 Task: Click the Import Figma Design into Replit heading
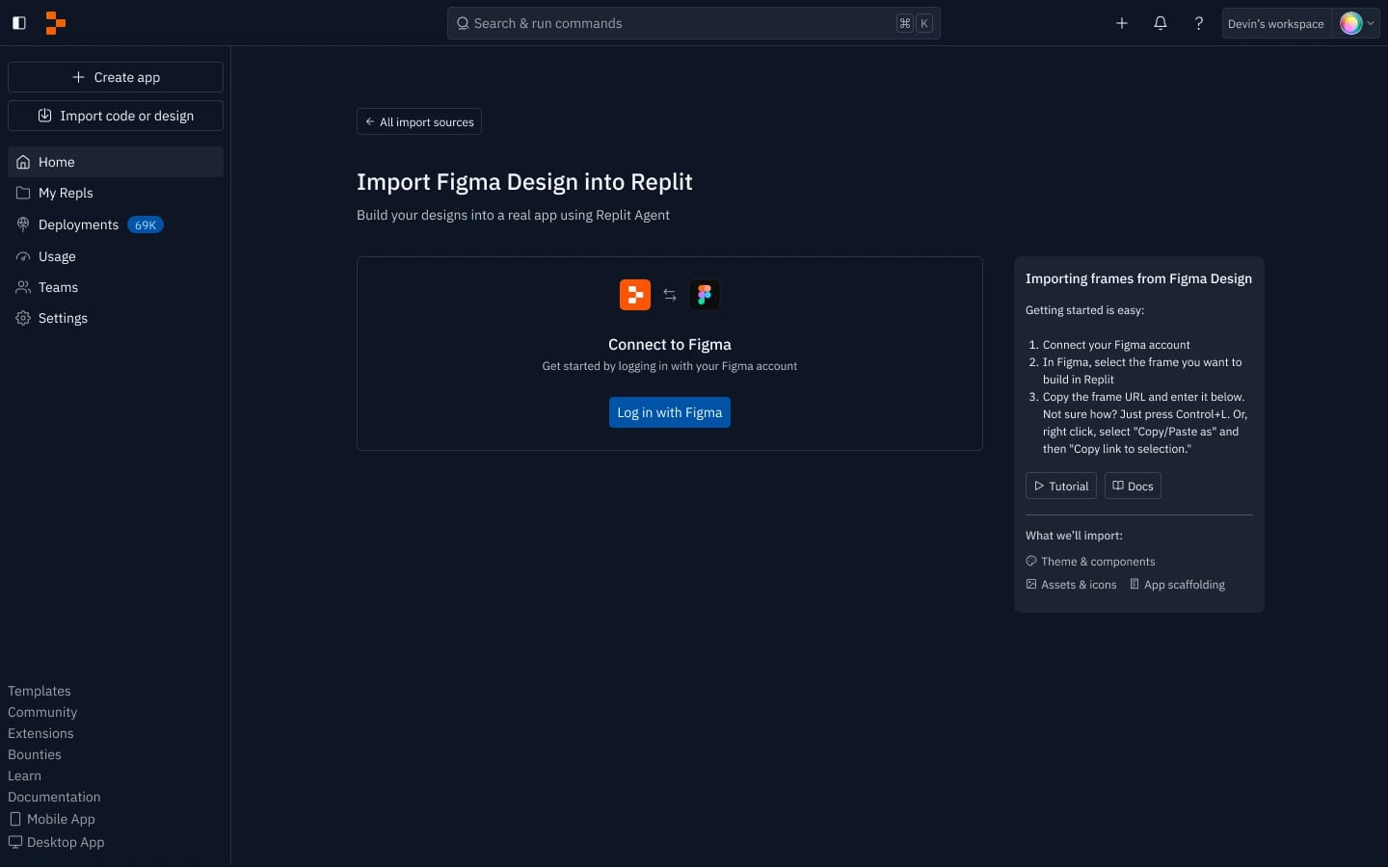[x=524, y=182]
